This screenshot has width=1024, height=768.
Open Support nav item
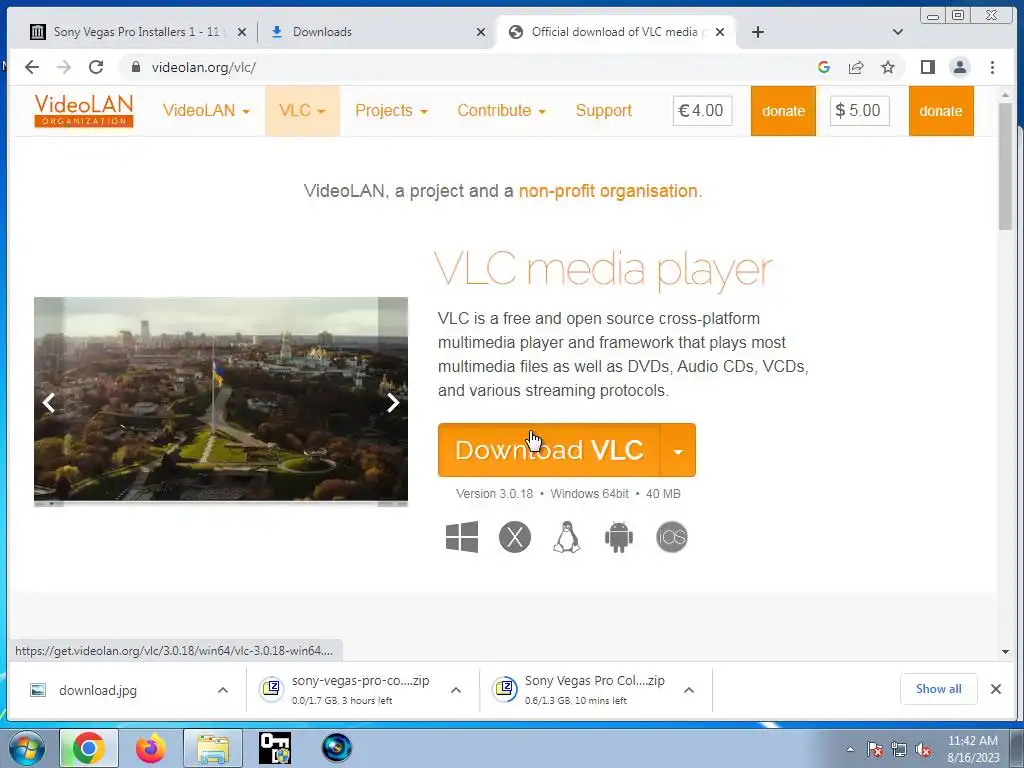coord(603,110)
